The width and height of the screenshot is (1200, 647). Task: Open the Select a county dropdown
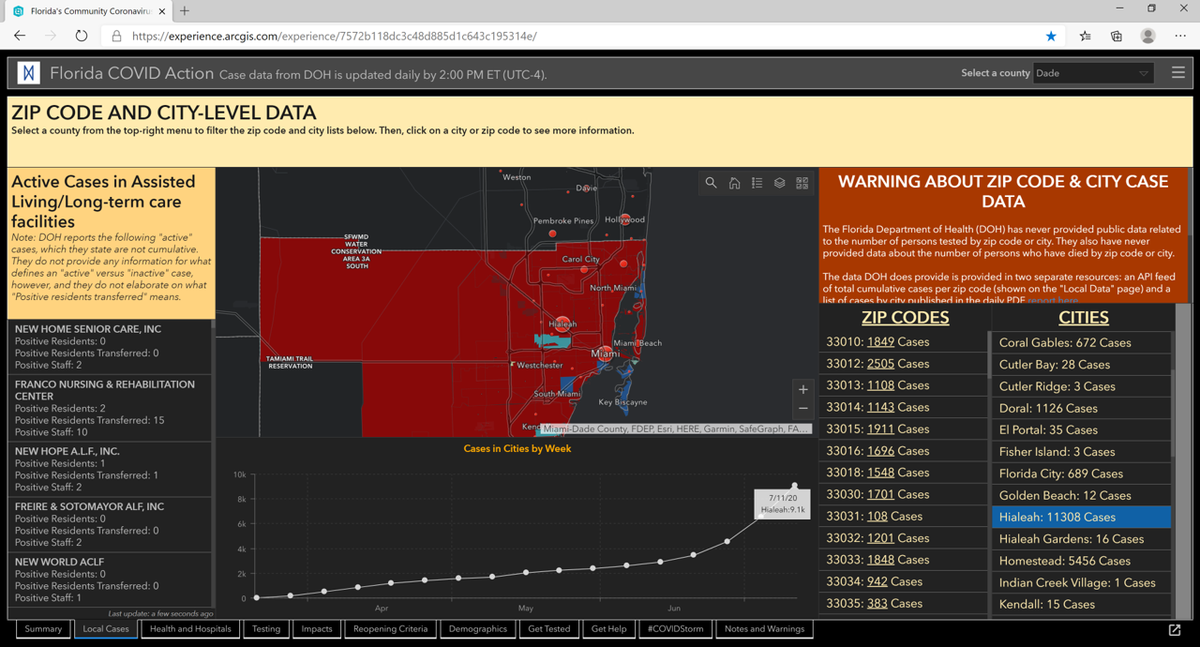click(x=1093, y=73)
